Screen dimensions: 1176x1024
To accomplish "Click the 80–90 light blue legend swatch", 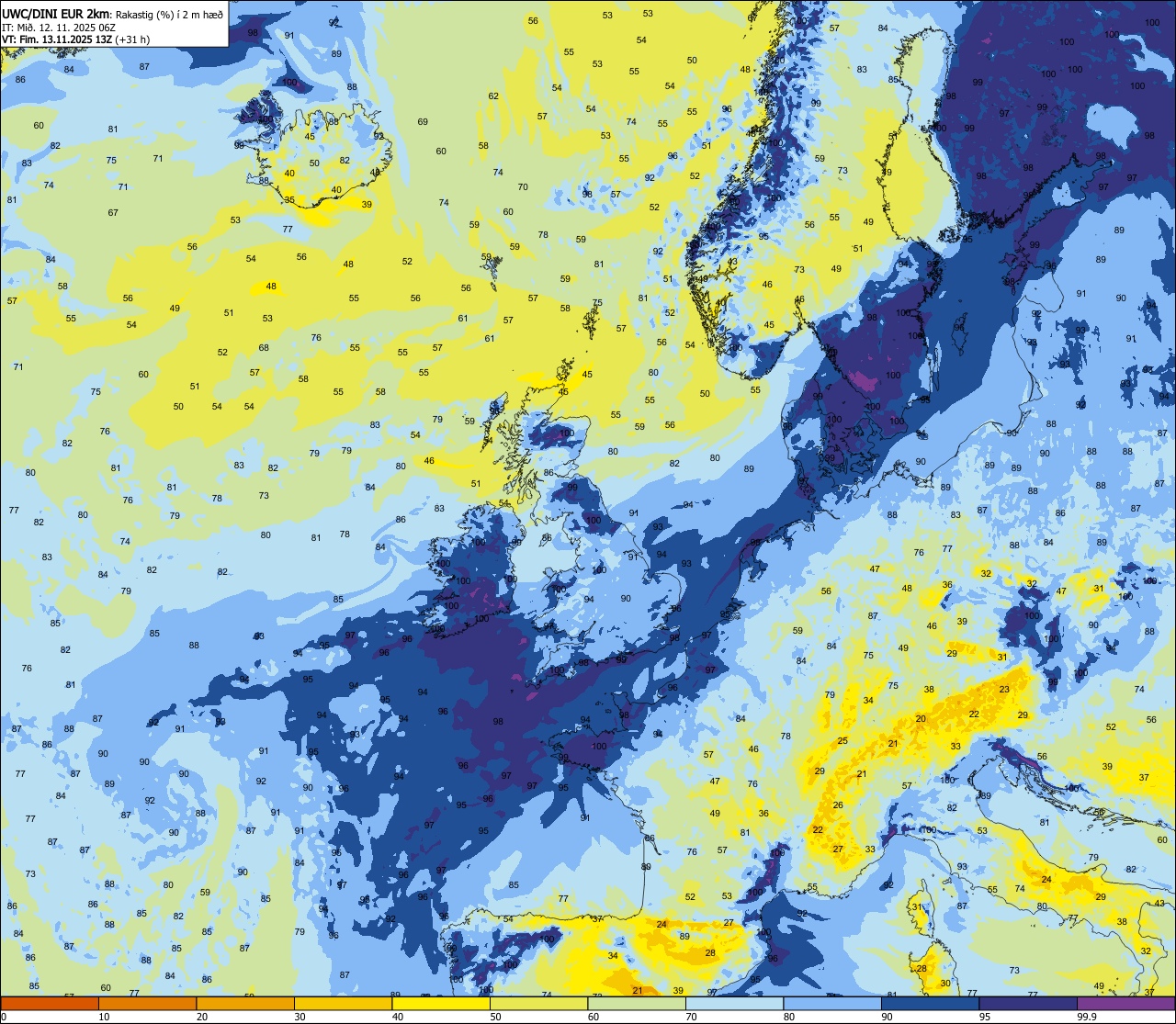I will click(832, 1004).
